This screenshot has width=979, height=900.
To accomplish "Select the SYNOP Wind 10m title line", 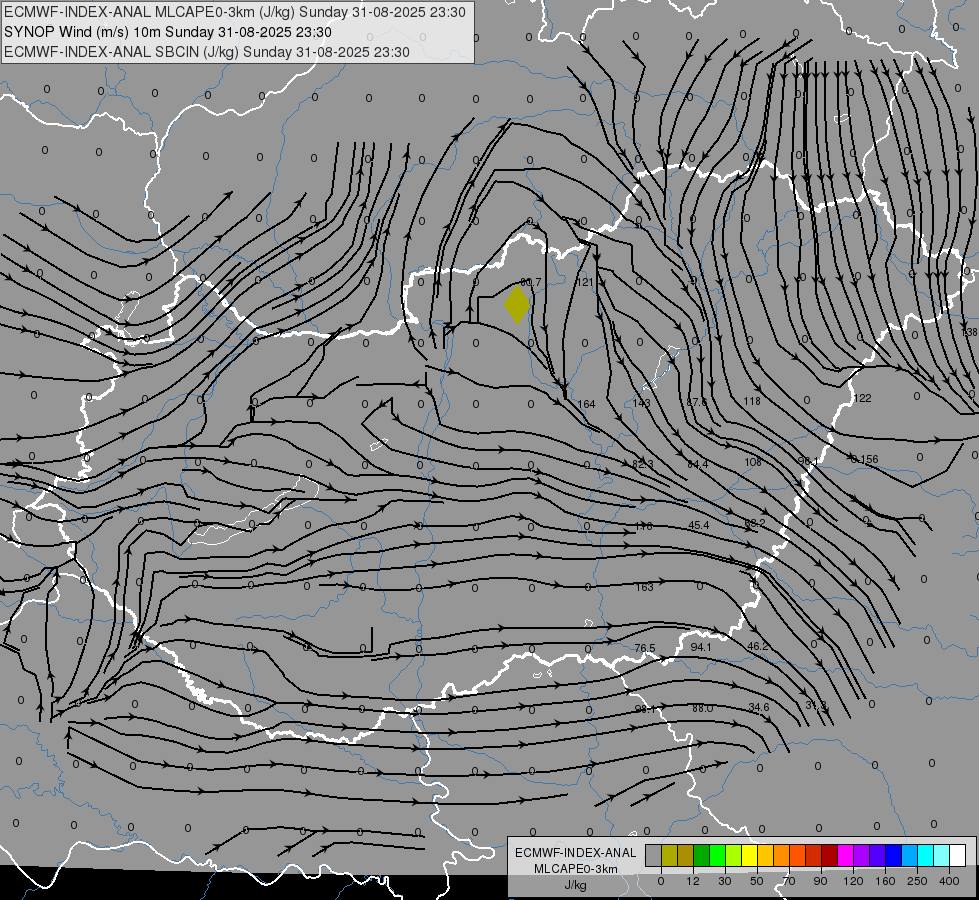I will [167, 32].
